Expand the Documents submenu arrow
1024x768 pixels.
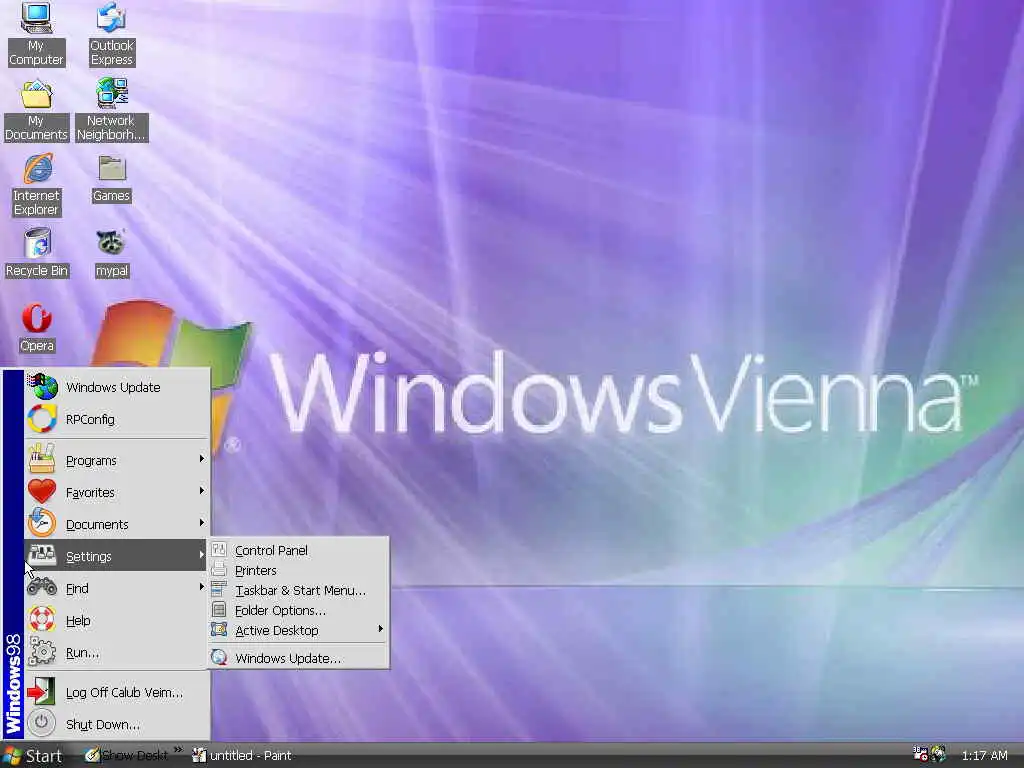[x=202, y=523]
